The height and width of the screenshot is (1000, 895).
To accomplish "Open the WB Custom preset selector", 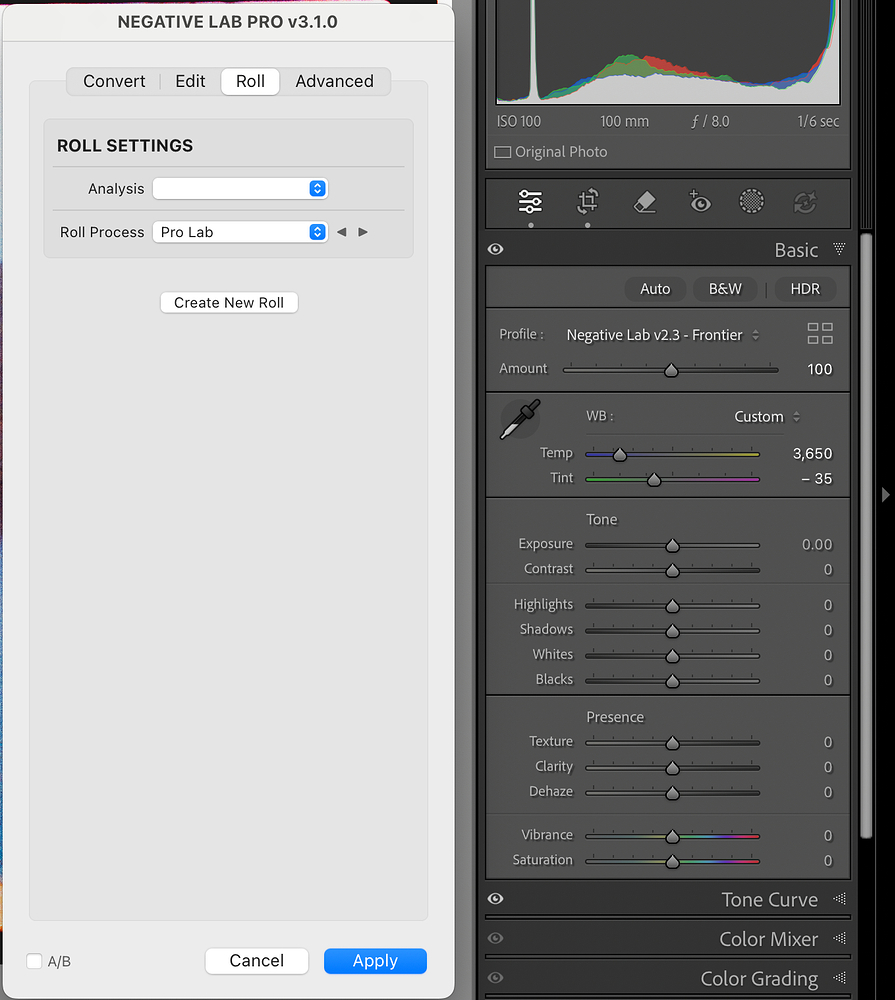I will [x=766, y=417].
